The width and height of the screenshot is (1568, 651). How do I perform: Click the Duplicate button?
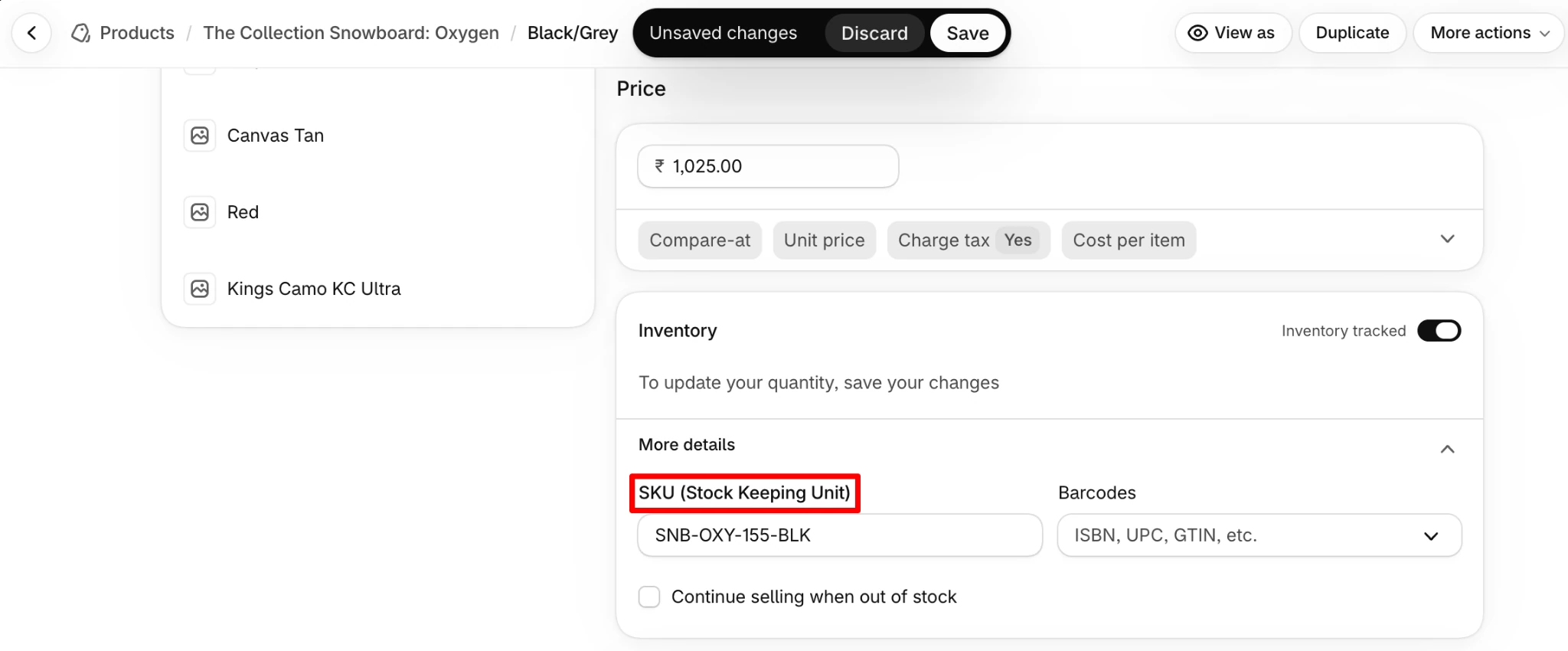(x=1352, y=33)
